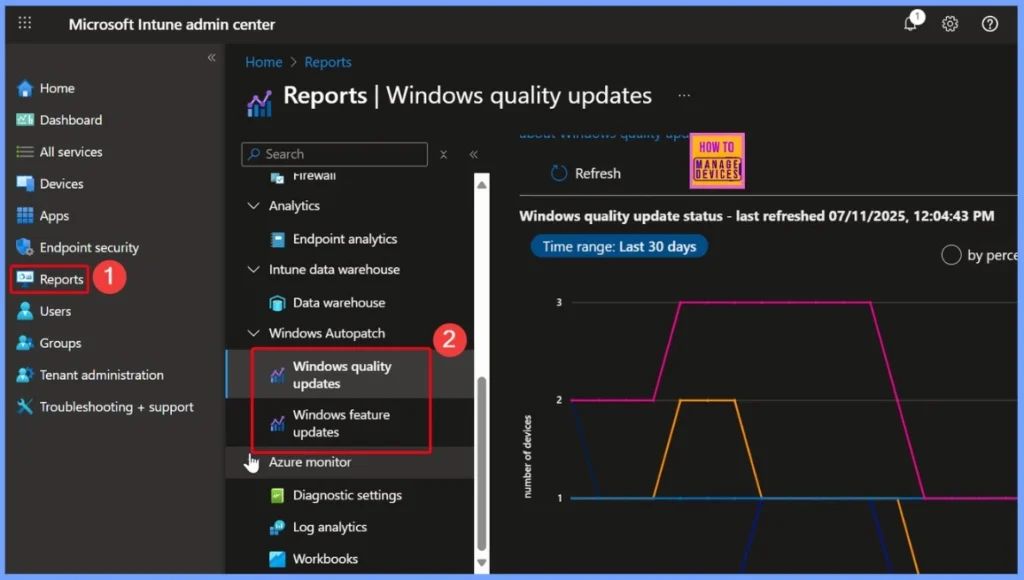
Task: Open Workbooks in the Azure monitor group
Action: pos(325,559)
